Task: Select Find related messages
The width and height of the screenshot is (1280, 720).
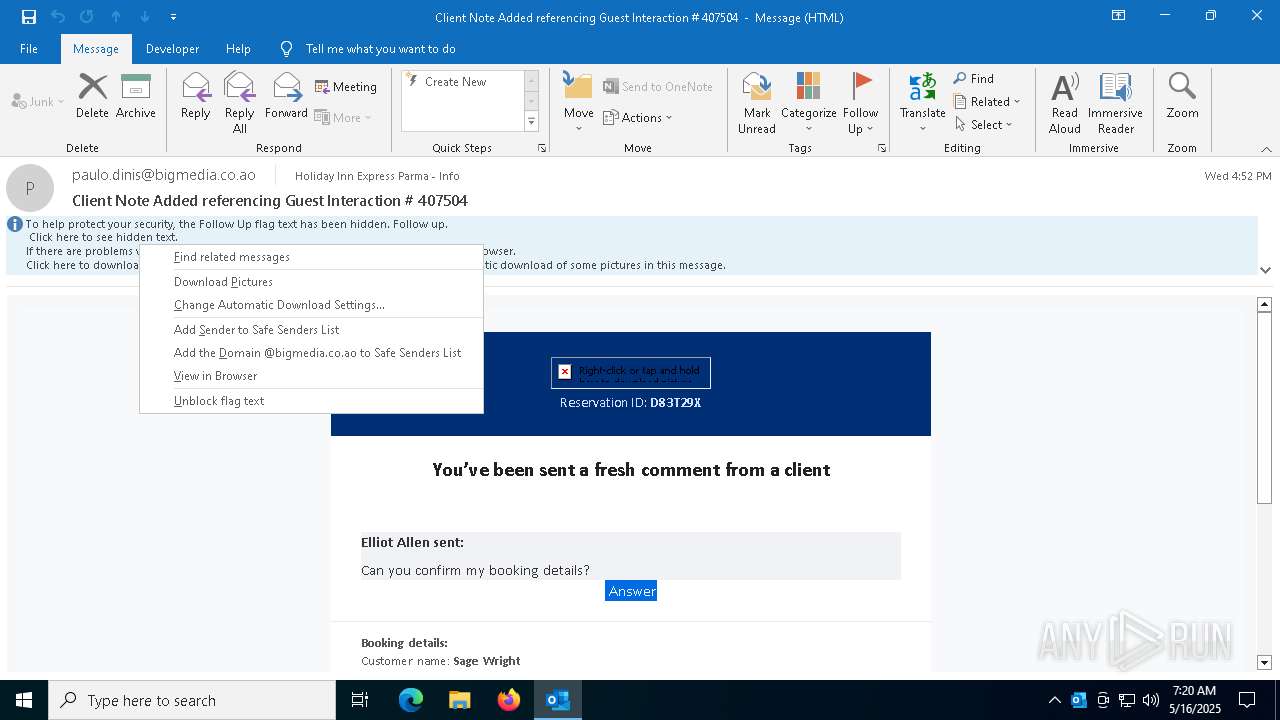Action: (311, 257)
